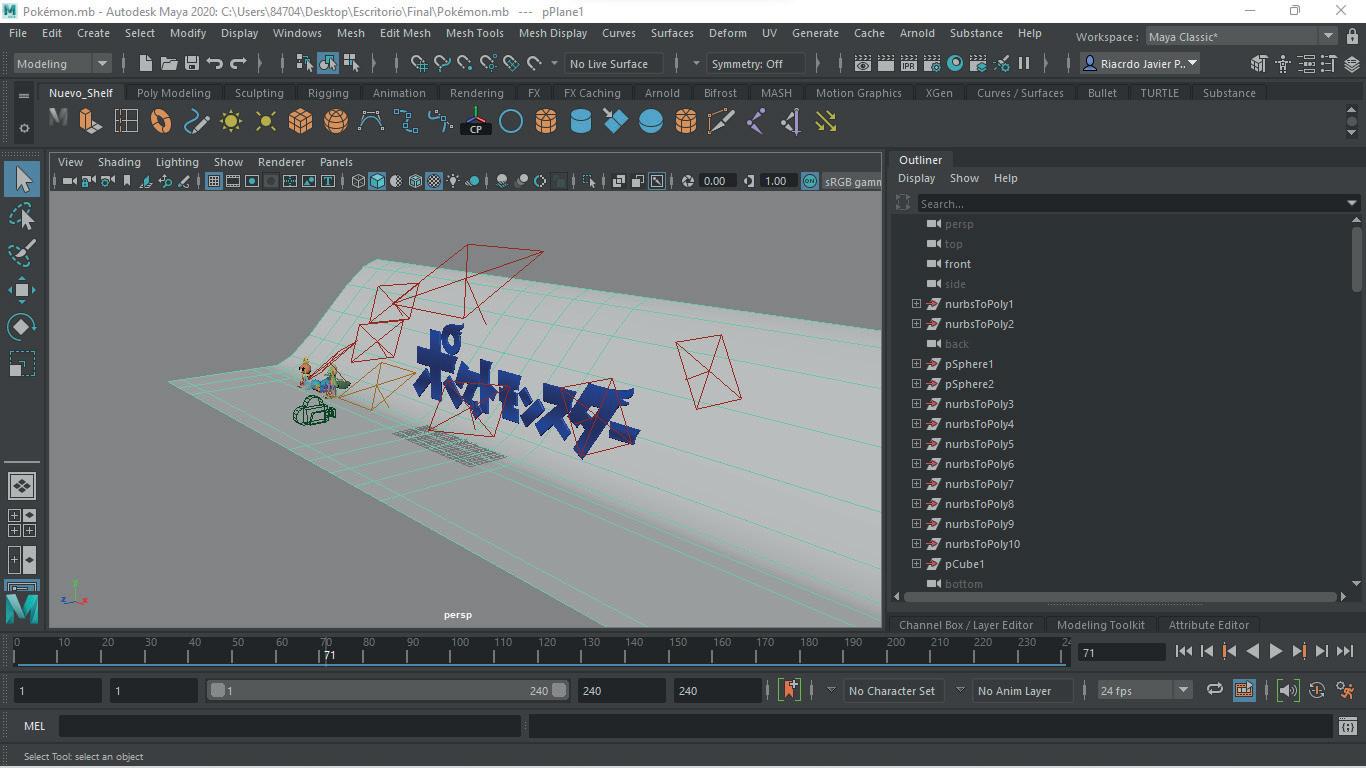The image size is (1366, 768).
Task: Click the single-pane layout icon
Action: [x=22, y=486]
